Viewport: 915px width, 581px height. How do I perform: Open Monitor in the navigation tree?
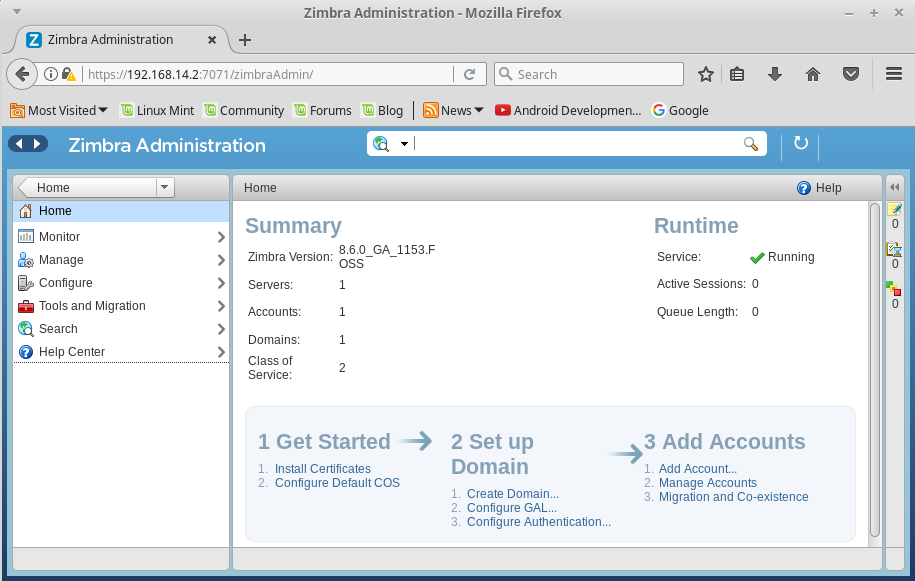121,236
